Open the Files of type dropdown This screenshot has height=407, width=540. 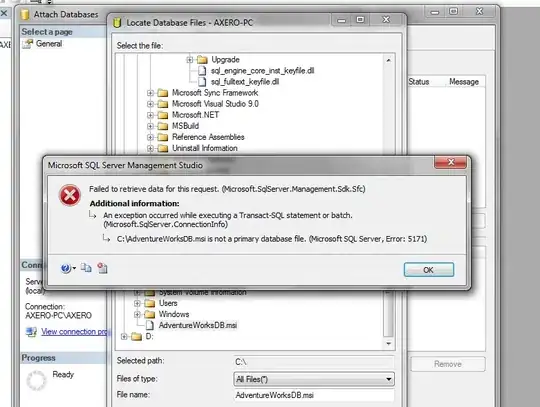click(314, 379)
